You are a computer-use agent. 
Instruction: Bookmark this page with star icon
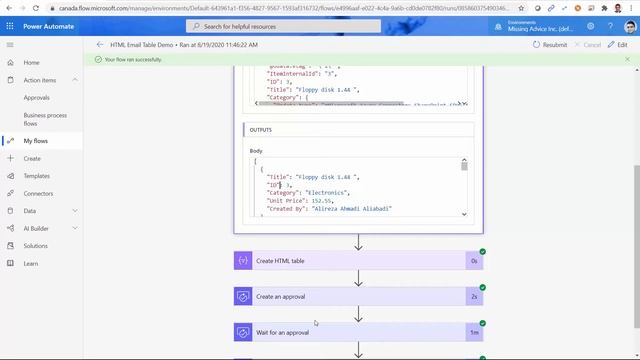click(521, 8)
